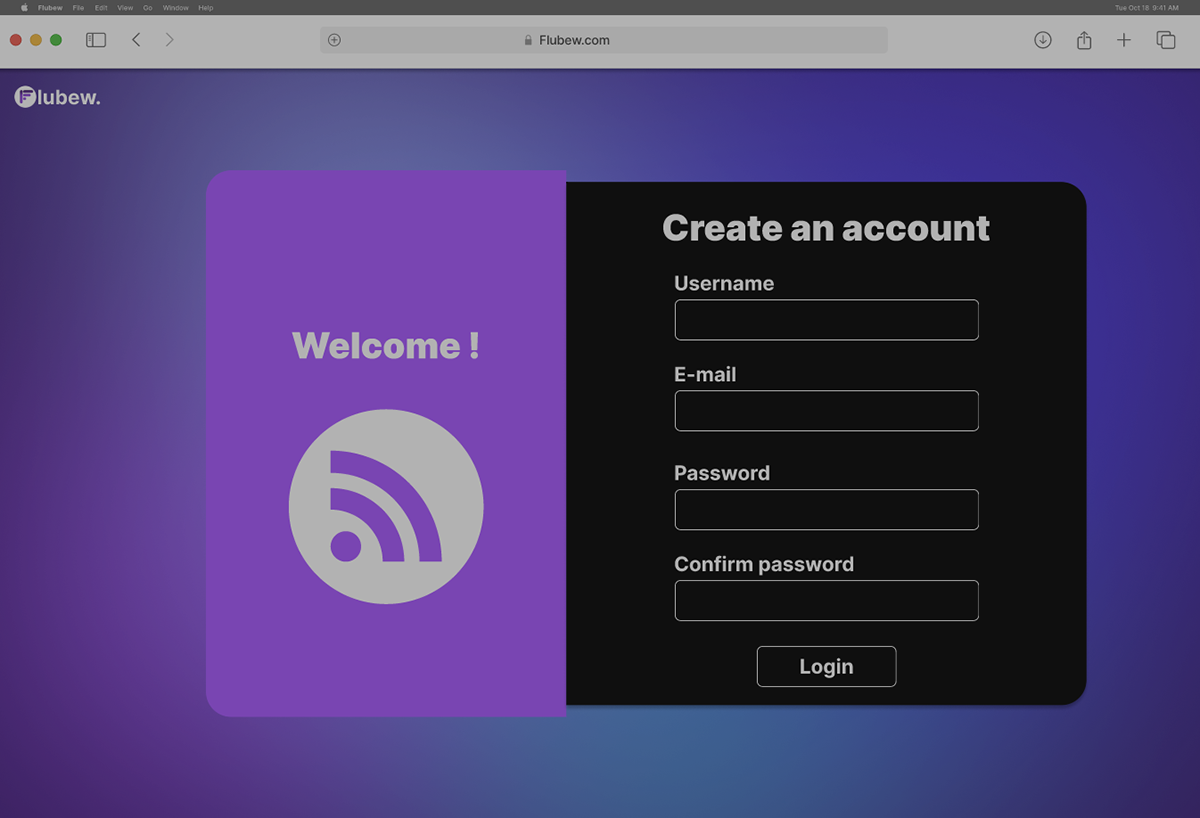Image resolution: width=1200 pixels, height=818 pixels.
Task: Go forward with the right arrow
Action: pyautogui.click(x=169, y=40)
